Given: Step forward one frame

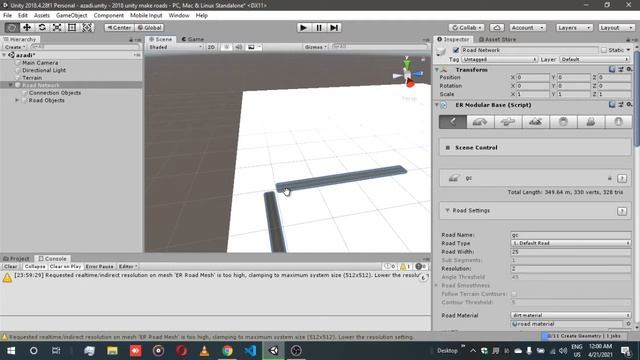Looking at the screenshot, I should pyautogui.click(x=334, y=27).
